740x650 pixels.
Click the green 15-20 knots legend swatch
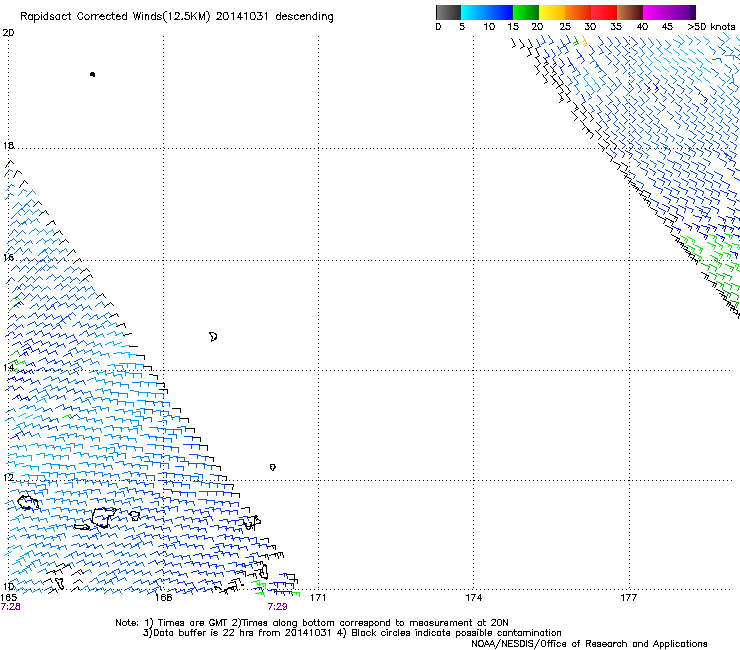526,12
